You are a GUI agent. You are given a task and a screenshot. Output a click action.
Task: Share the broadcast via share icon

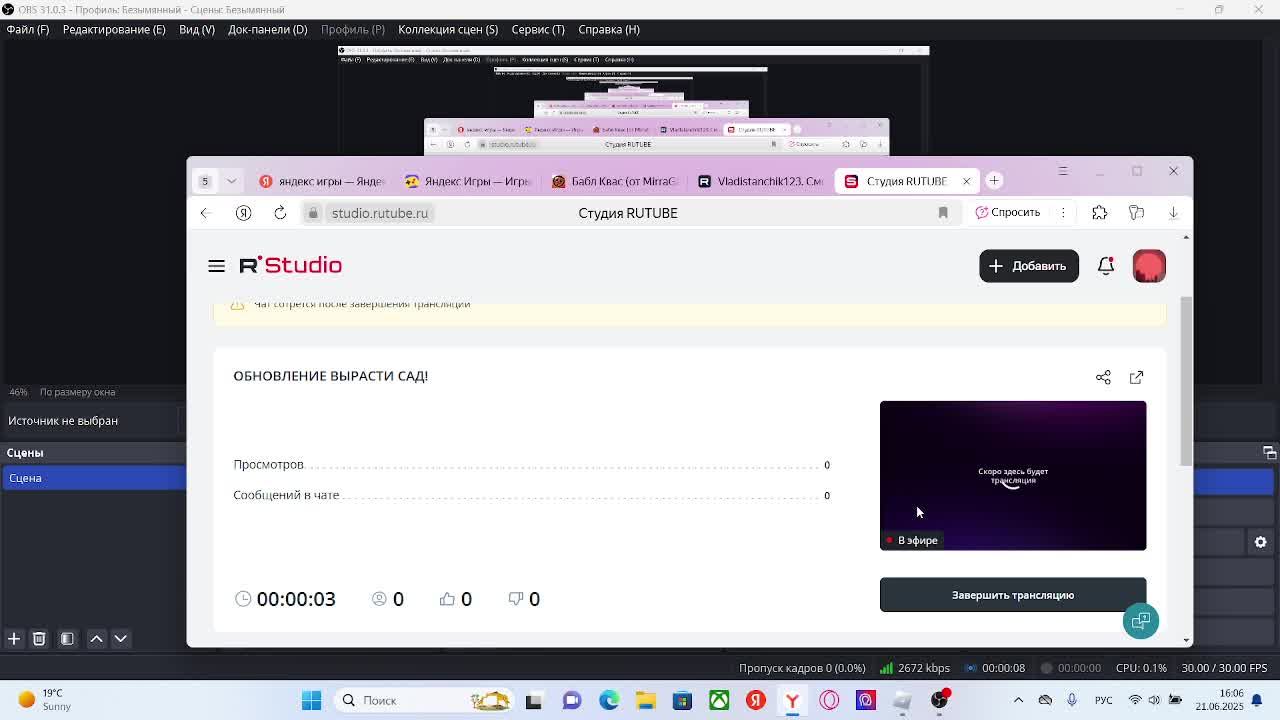pos(1103,377)
